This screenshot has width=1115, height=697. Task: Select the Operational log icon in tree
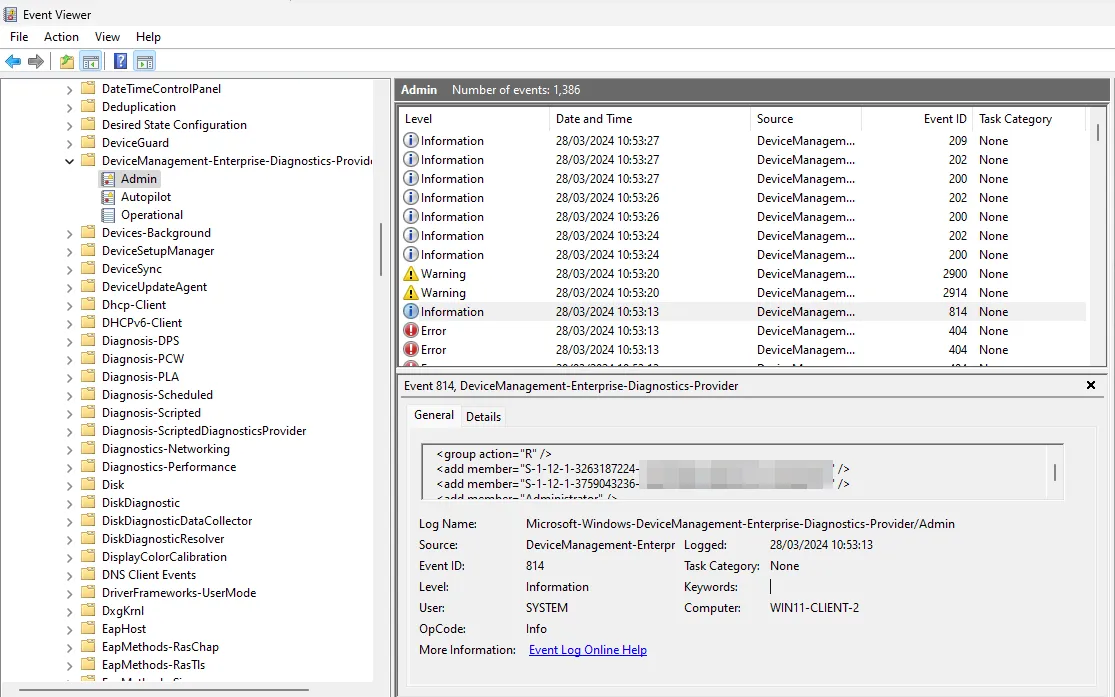click(x=108, y=215)
